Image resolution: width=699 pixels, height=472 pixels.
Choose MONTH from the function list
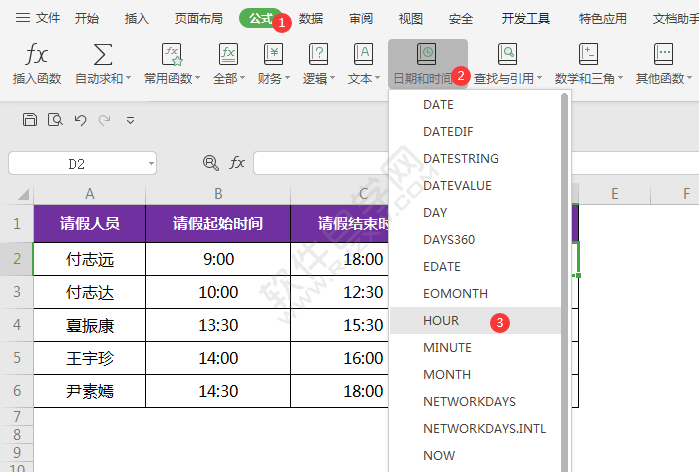(x=475, y=374)
